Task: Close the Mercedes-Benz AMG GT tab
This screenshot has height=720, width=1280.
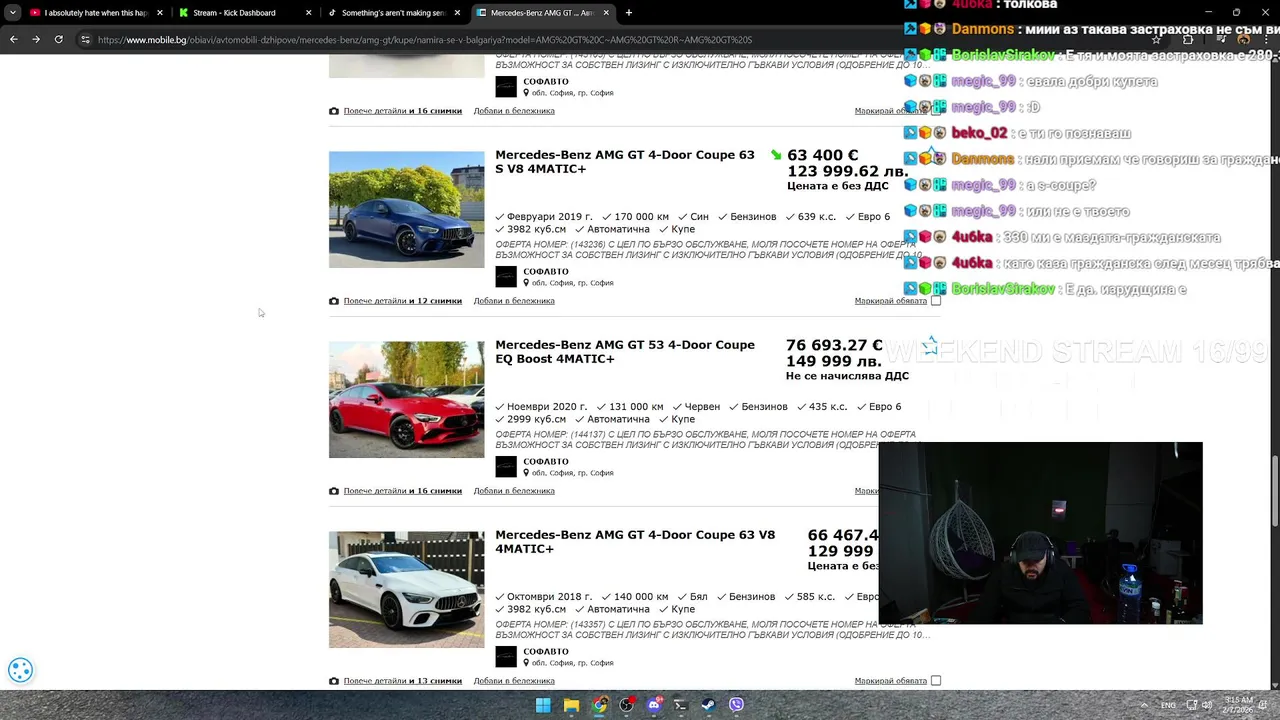Action: (606, 13)
